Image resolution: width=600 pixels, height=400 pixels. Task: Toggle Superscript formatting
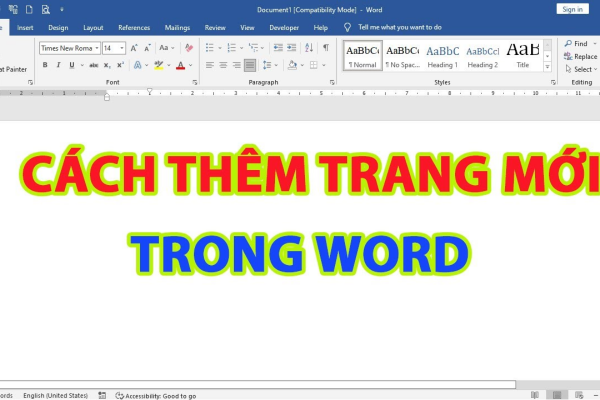point(120,65)
